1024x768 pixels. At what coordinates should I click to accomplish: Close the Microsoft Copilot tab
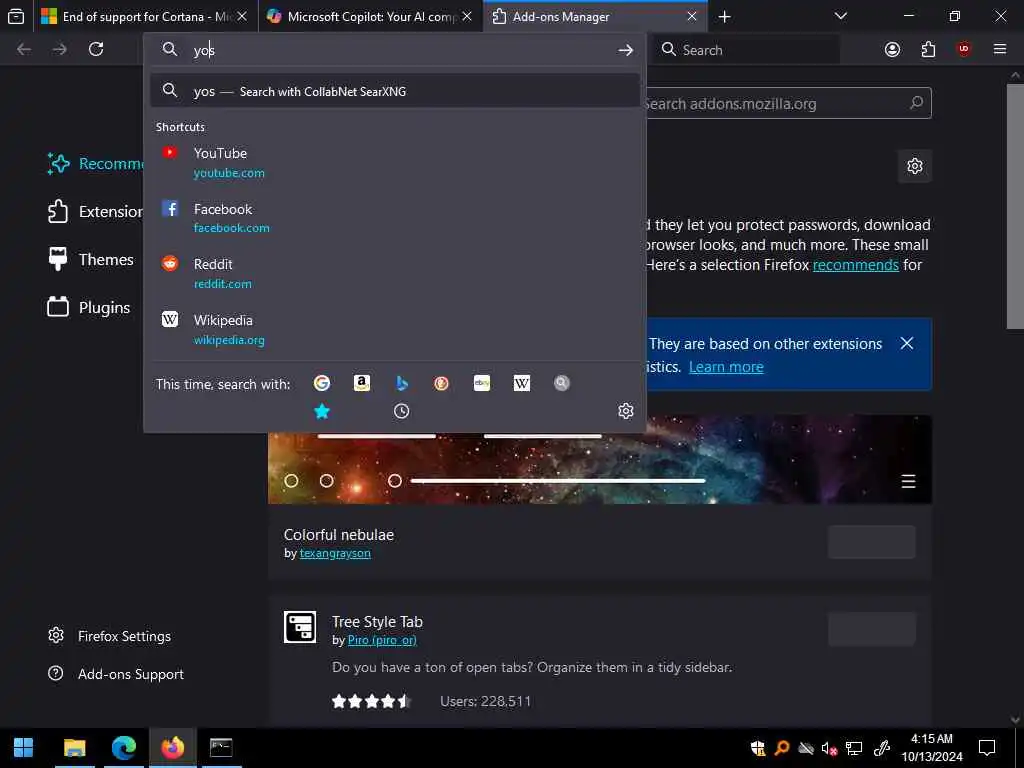point(467,17)
